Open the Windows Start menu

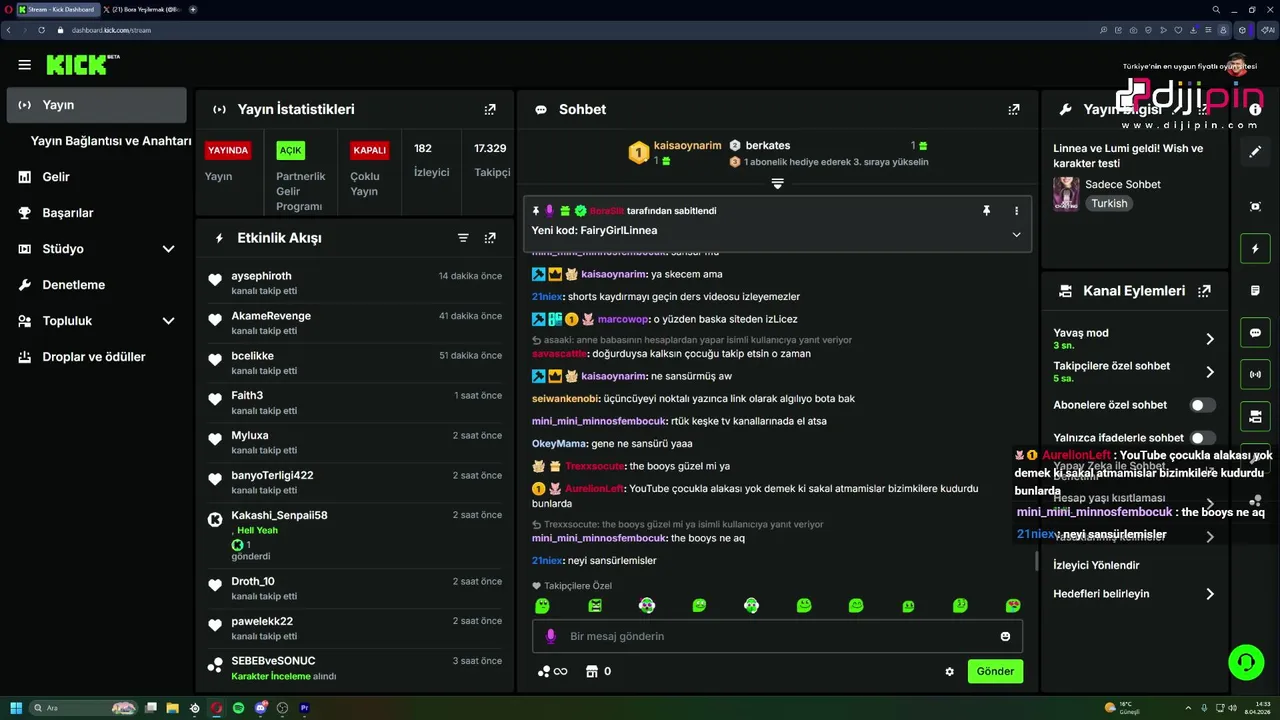coord(16,708)
